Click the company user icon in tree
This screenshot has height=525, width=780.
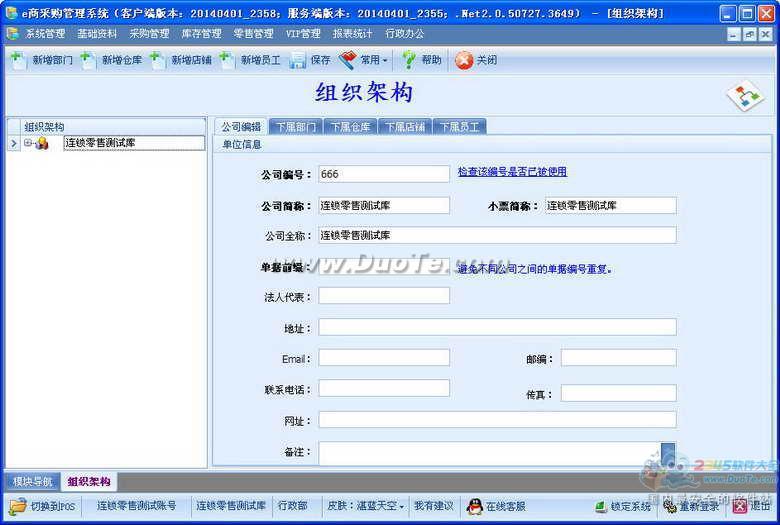coord(42,143)
